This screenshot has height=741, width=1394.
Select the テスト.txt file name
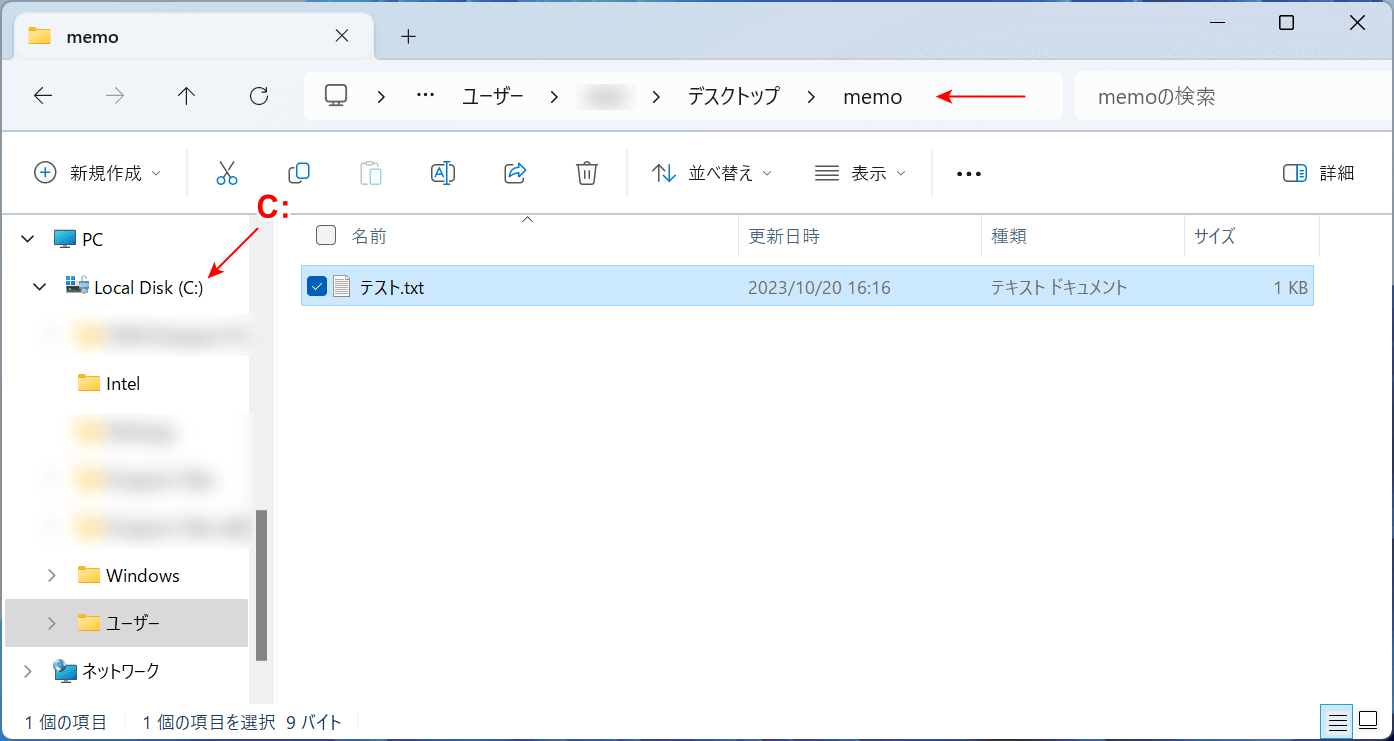392,288
